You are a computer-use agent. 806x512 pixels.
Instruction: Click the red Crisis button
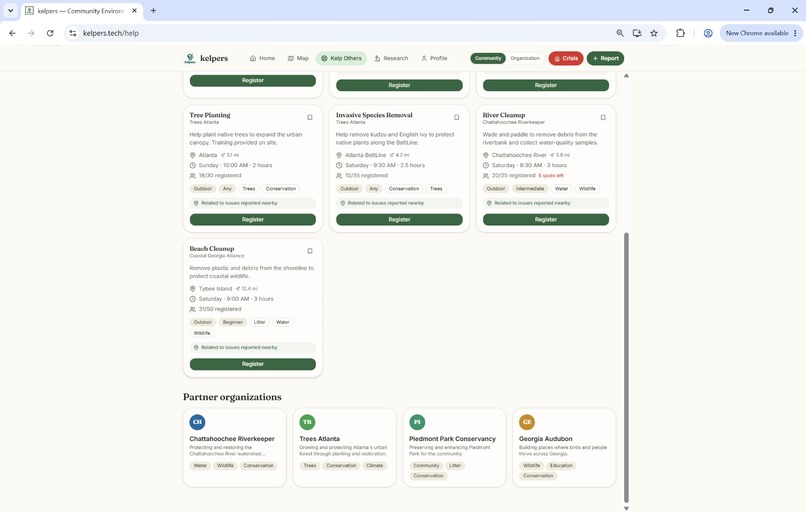pos(566,58)
